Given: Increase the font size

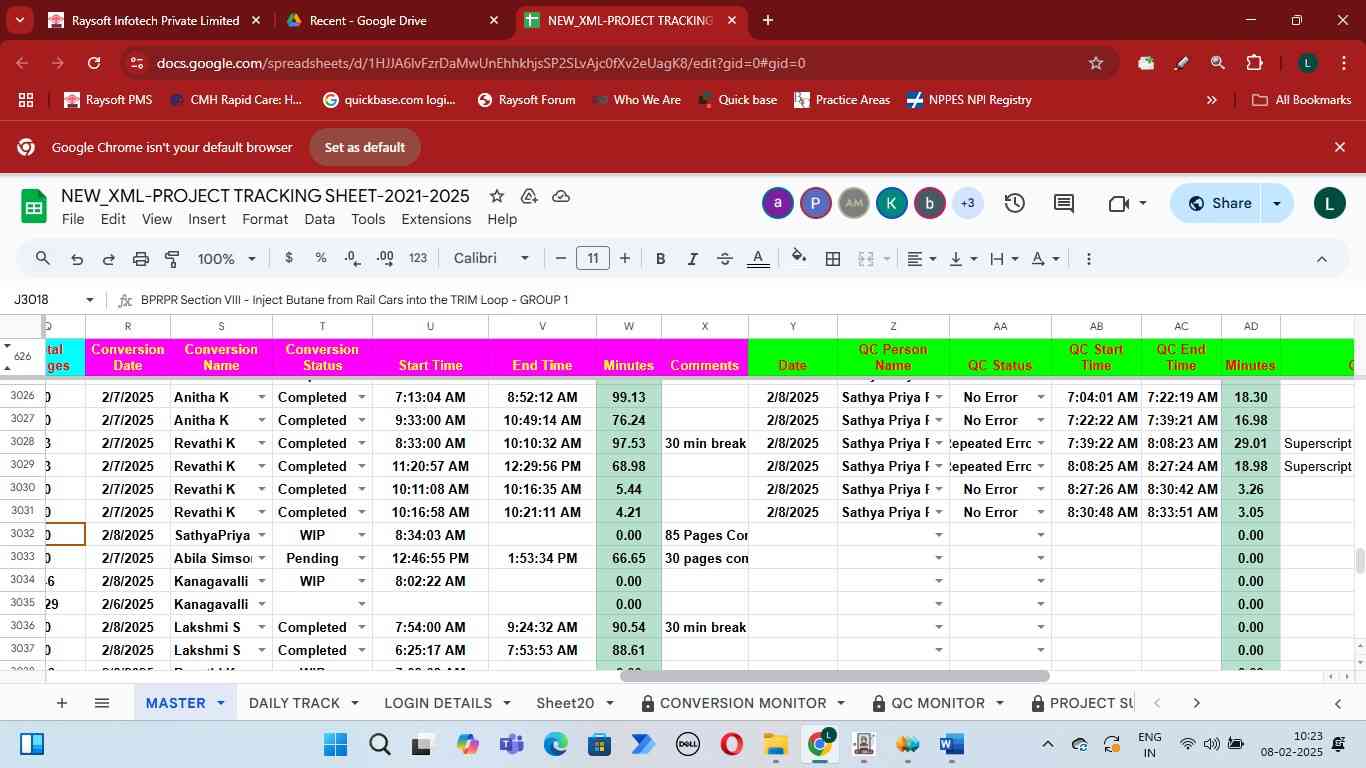Looking at the screenshot, I should coord(625,259).
